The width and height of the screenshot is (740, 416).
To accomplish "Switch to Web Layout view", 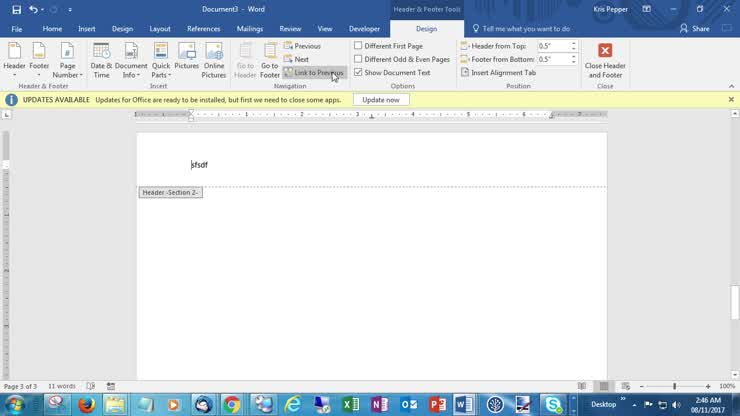I will pos(626,386).
